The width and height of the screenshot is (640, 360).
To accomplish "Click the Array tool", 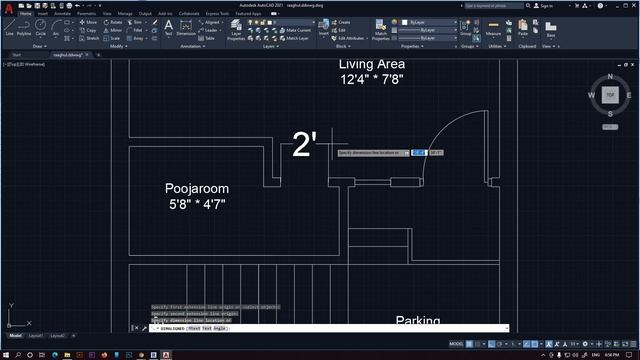I will coord(135,38).
